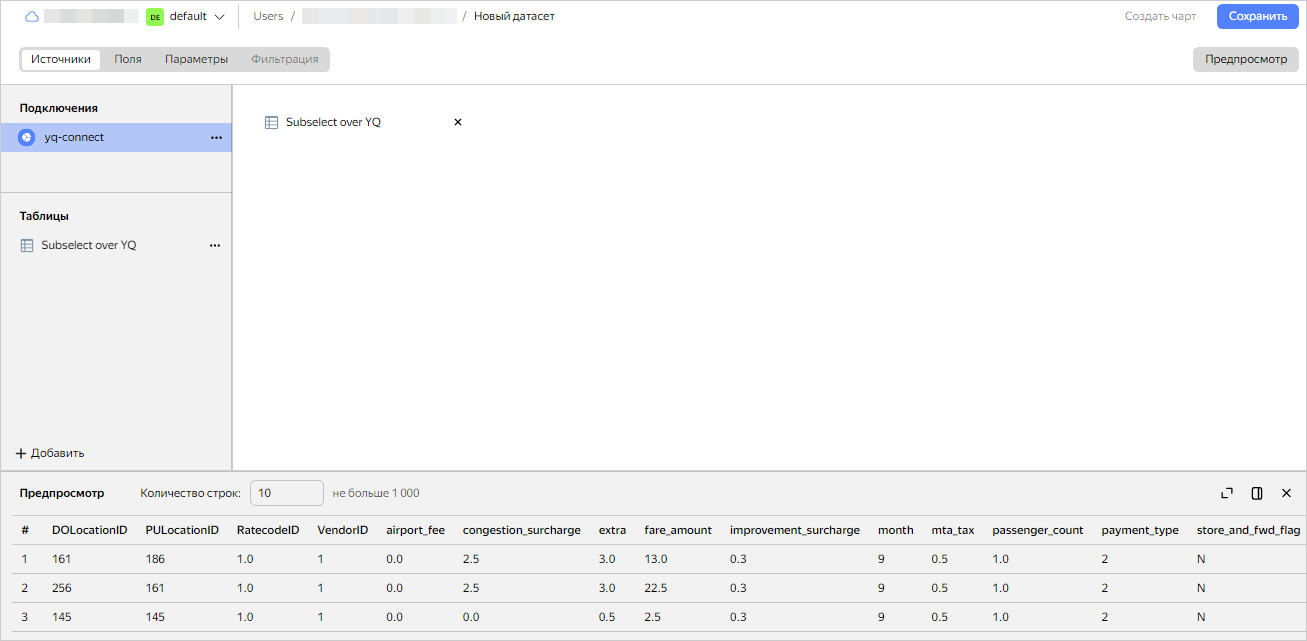The height and width of the screenshot is (641, 1307).
Task: Close the preview panel
Action: 1287,492
